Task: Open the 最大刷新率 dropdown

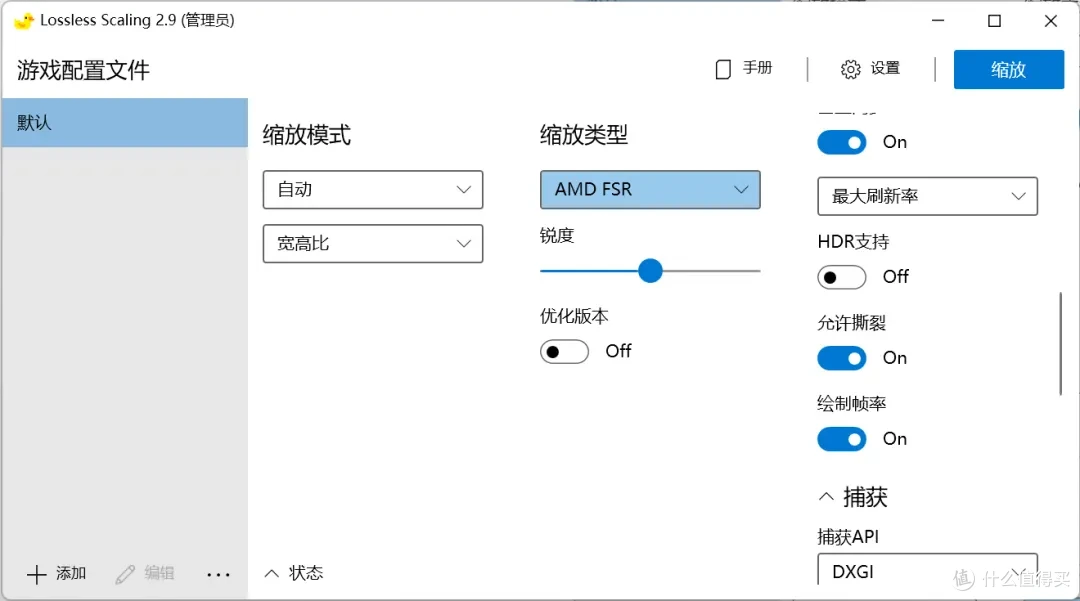Action: 927,196
